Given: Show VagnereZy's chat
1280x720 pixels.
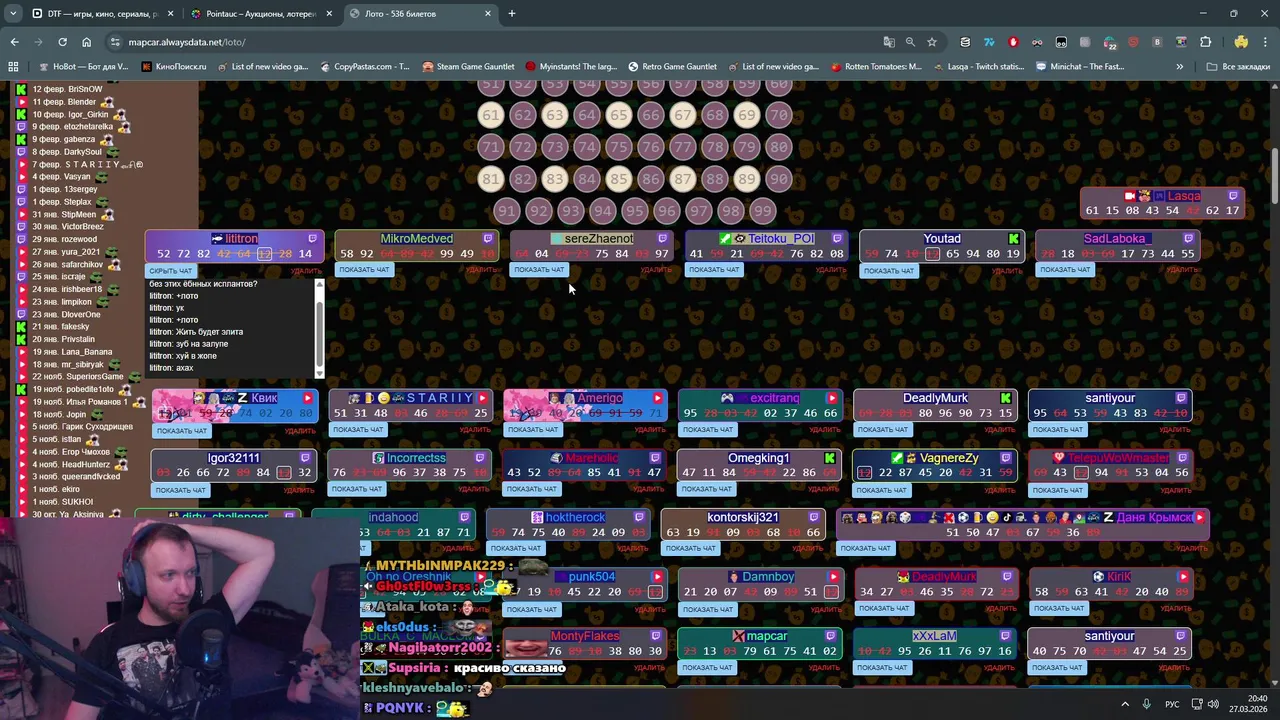Looking at the screenshot, I should click(x=882, y=490).
